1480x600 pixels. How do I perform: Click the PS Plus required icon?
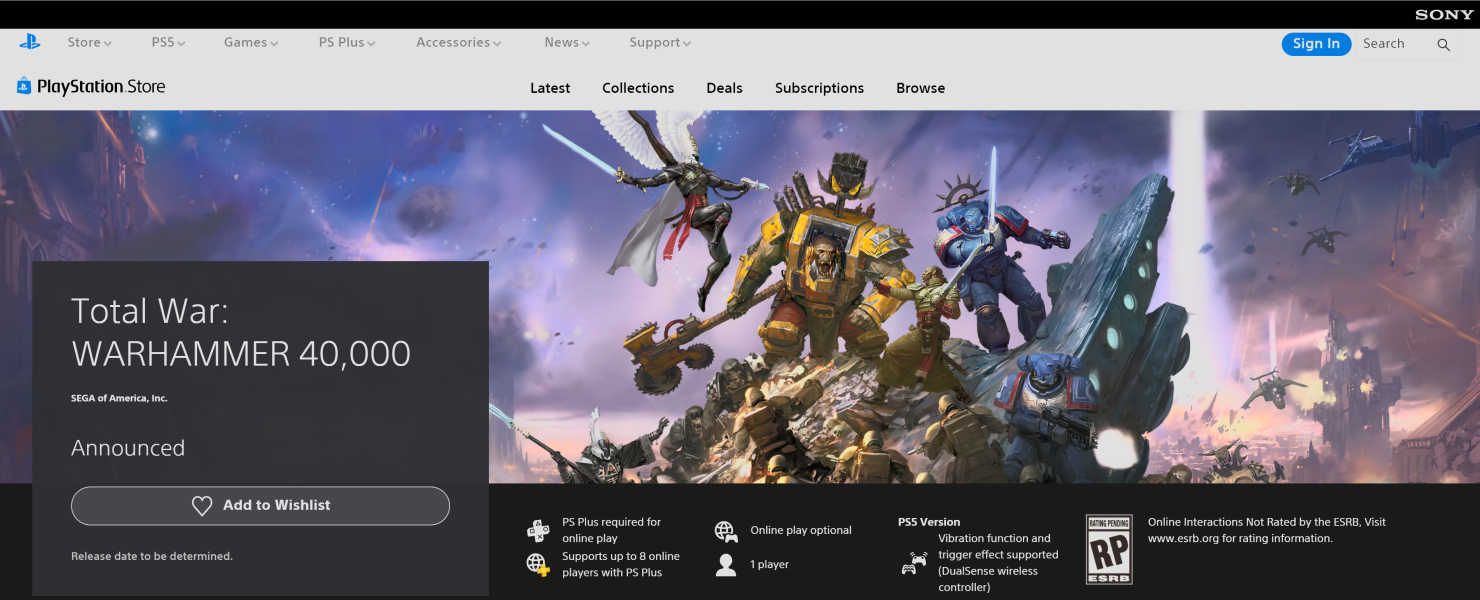click(x=538, y=530)
